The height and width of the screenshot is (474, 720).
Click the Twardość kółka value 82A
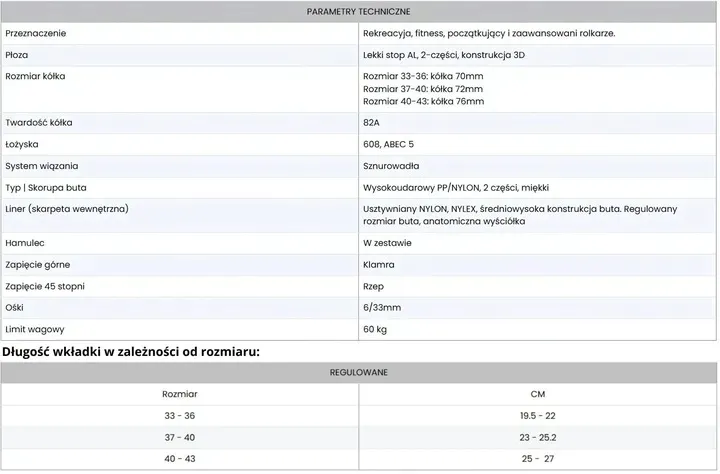point(371,123)
